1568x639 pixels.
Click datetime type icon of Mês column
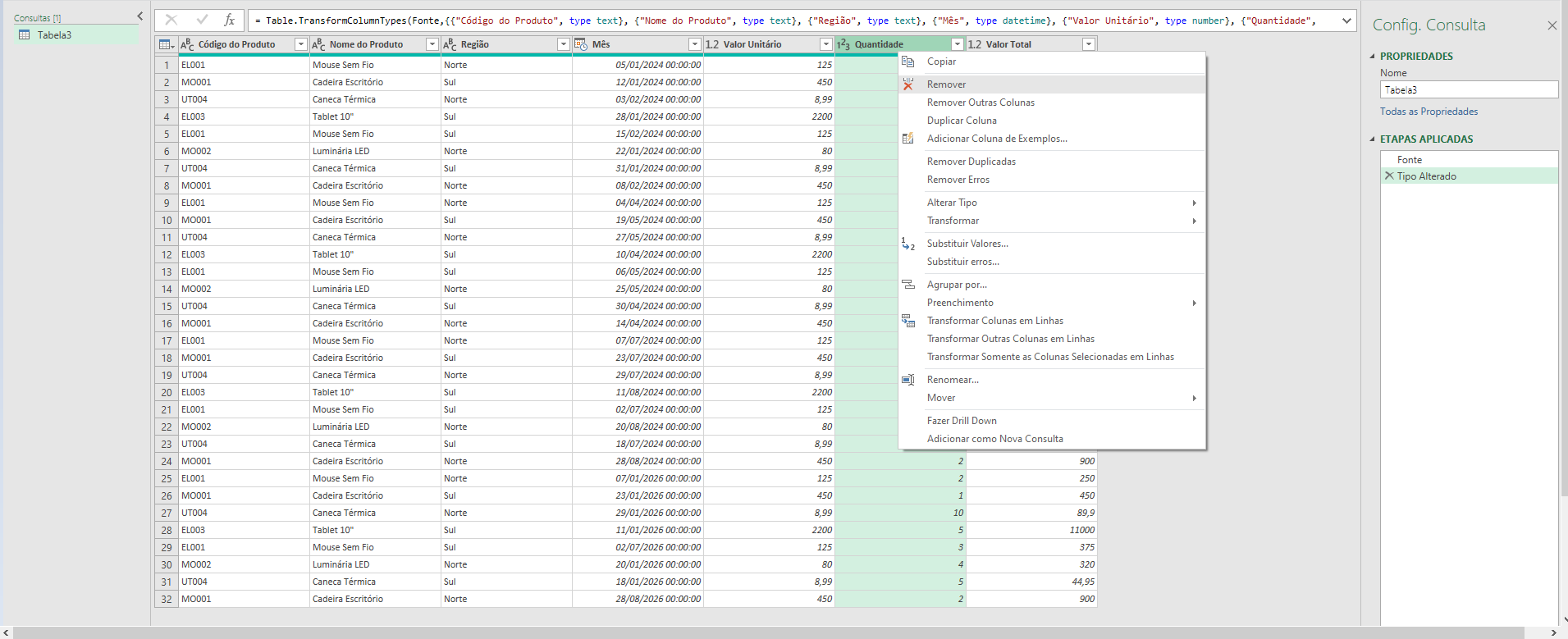pos(581,44)
